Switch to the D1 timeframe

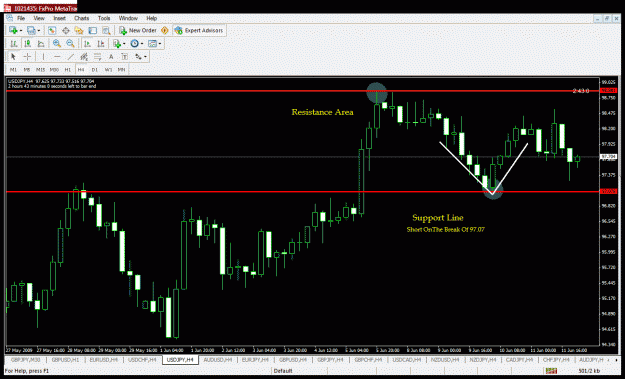tap(94, 70)
